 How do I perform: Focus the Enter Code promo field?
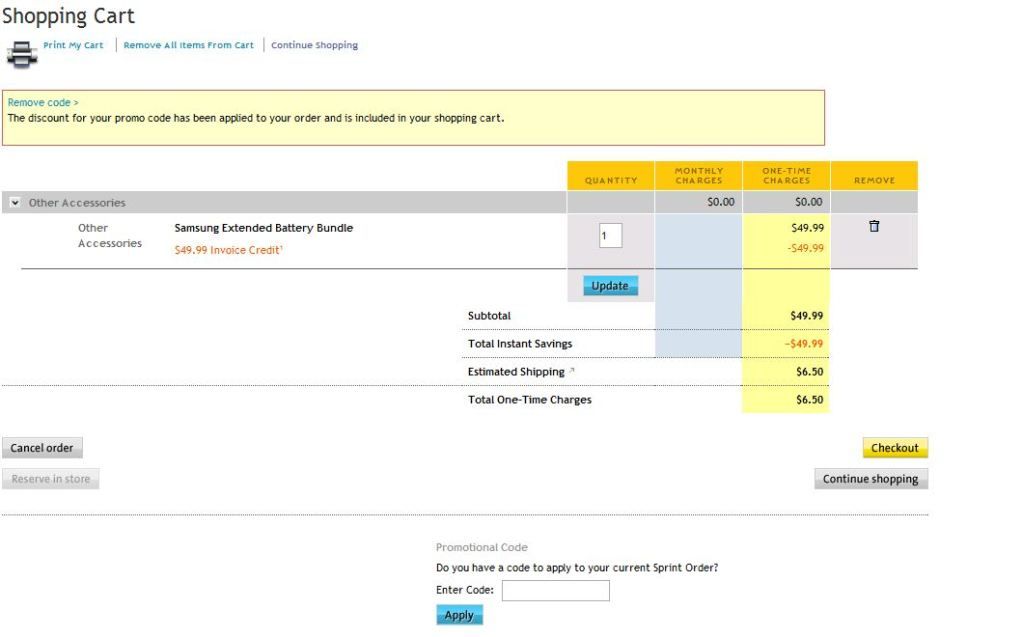(x=555, y=590)
